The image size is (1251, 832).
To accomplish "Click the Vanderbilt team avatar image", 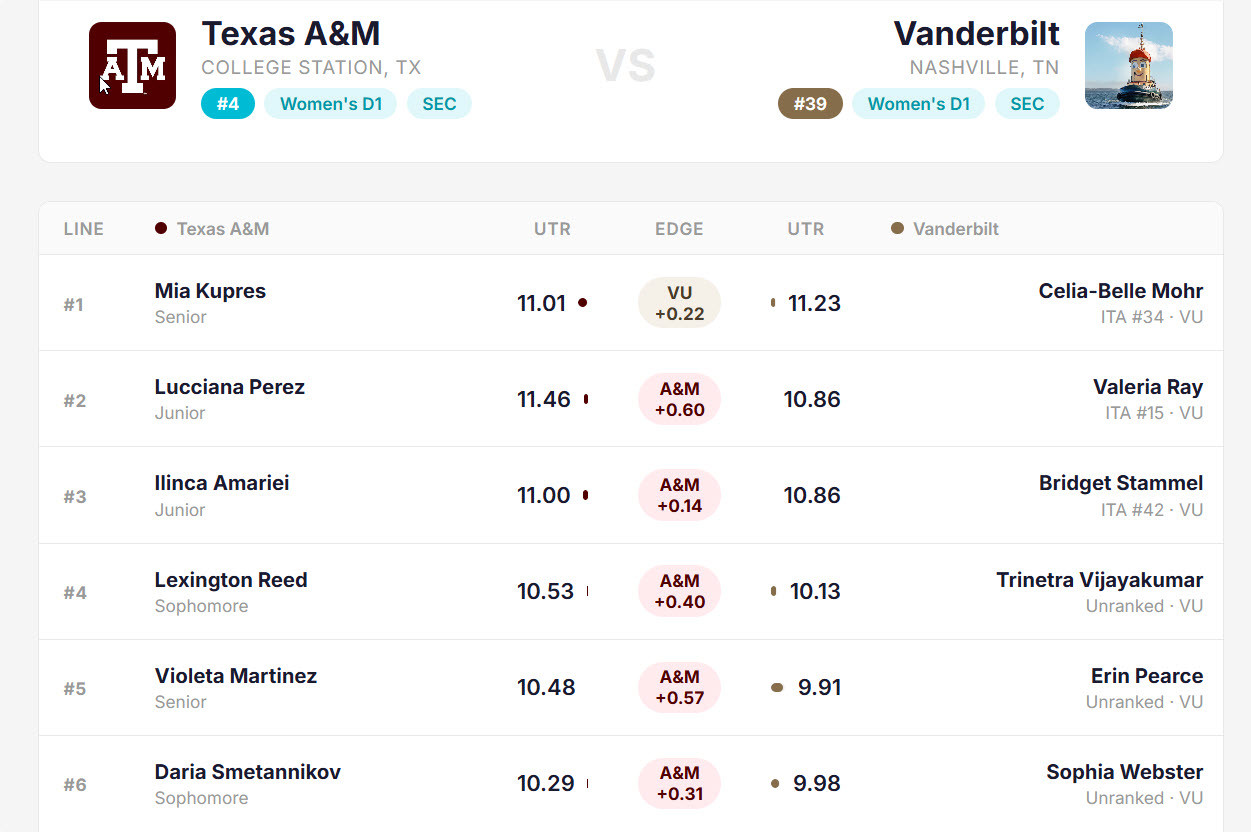I will [x=1128, y=65].
